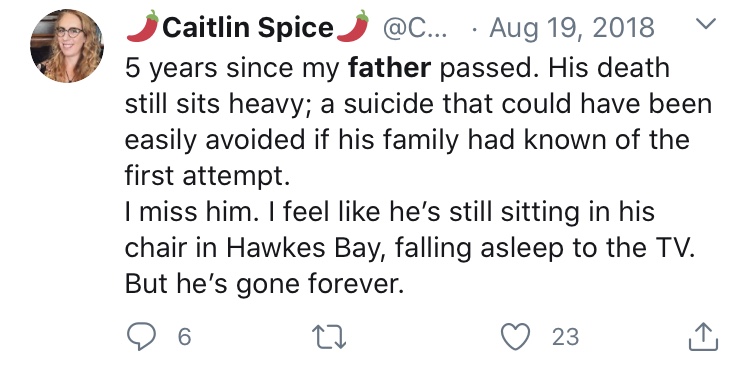Click the bold highlighted word father
The height and width of the screenshot is (374, 750).
tap(390, 67)
